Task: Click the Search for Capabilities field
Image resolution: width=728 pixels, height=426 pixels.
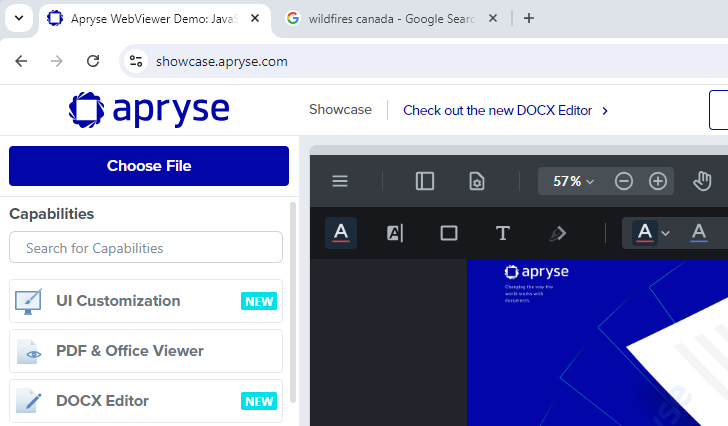Action: coord(146,247)
